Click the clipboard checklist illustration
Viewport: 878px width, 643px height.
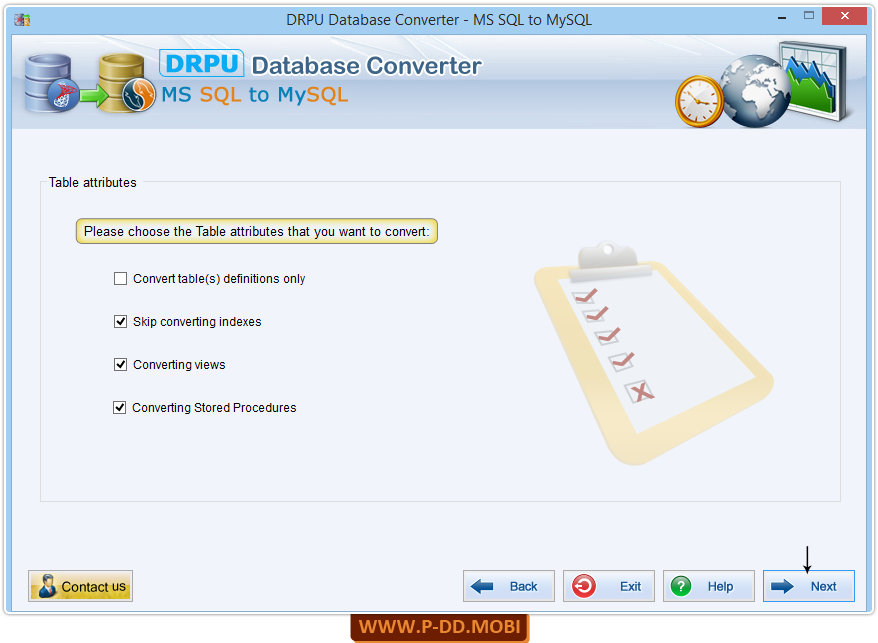coord(653,355)
